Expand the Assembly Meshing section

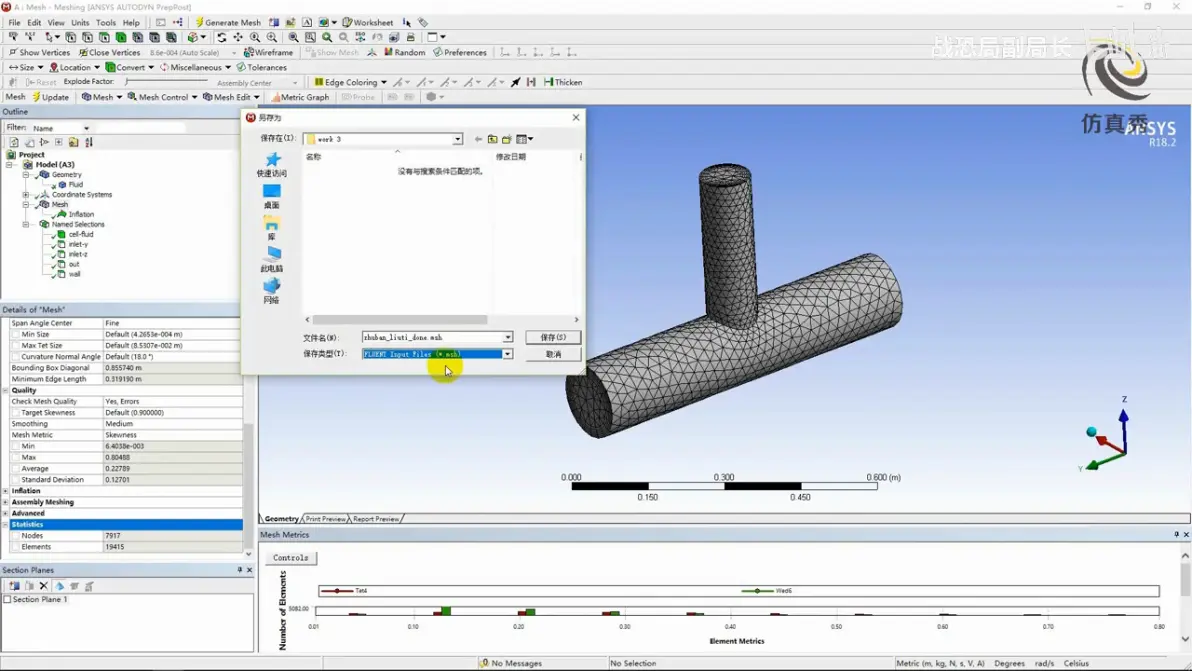[6, 502]
